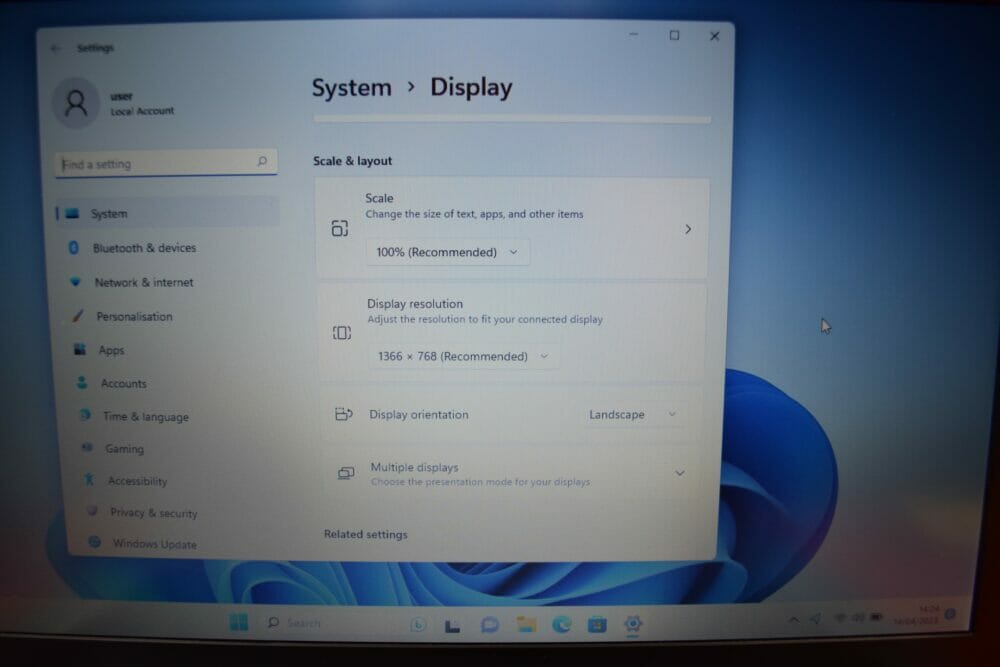Open Microsoft Store from the taskbar
Viewport: 1000px width, 667px height.
pos(597,624)
